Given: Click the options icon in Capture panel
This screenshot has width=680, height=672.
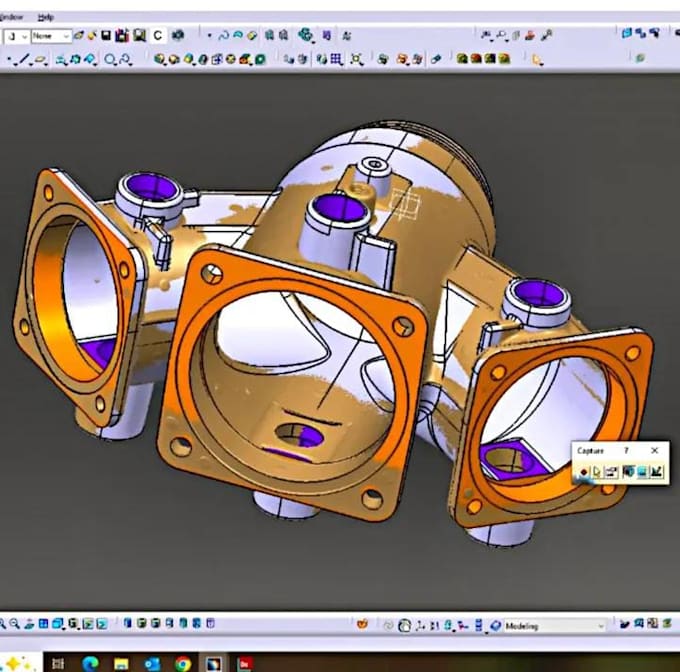Looking at the screenshot, I should [611, 472].
